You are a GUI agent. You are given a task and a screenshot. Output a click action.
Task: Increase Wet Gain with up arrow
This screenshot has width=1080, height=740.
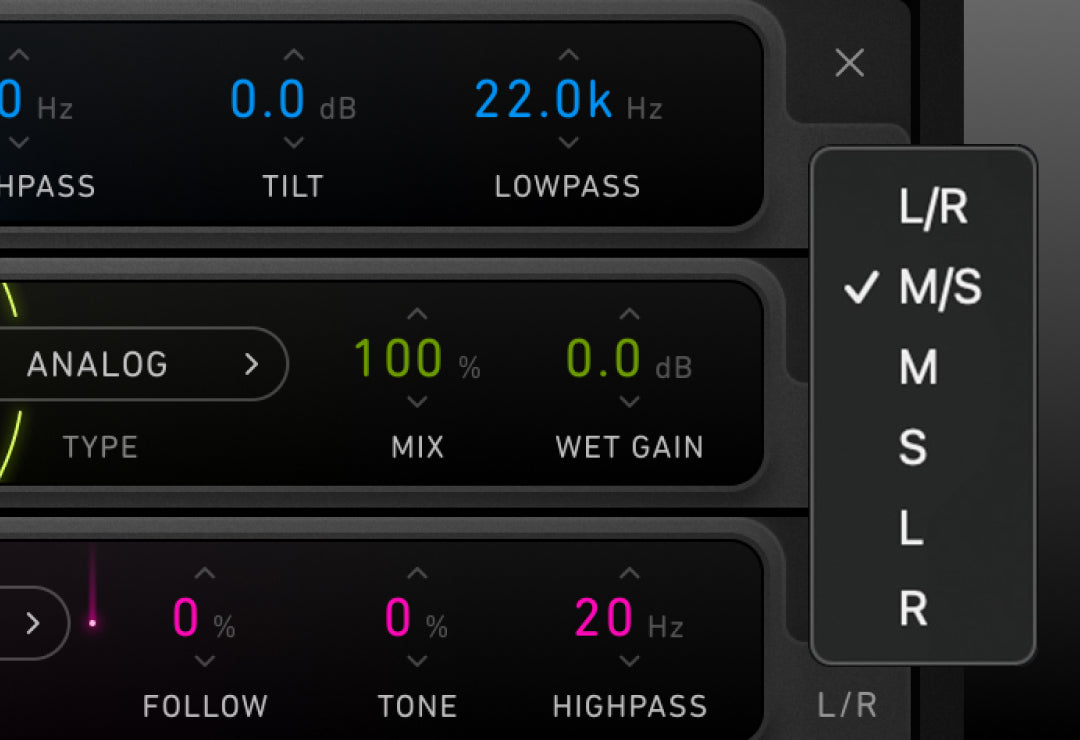click(629, 315)
